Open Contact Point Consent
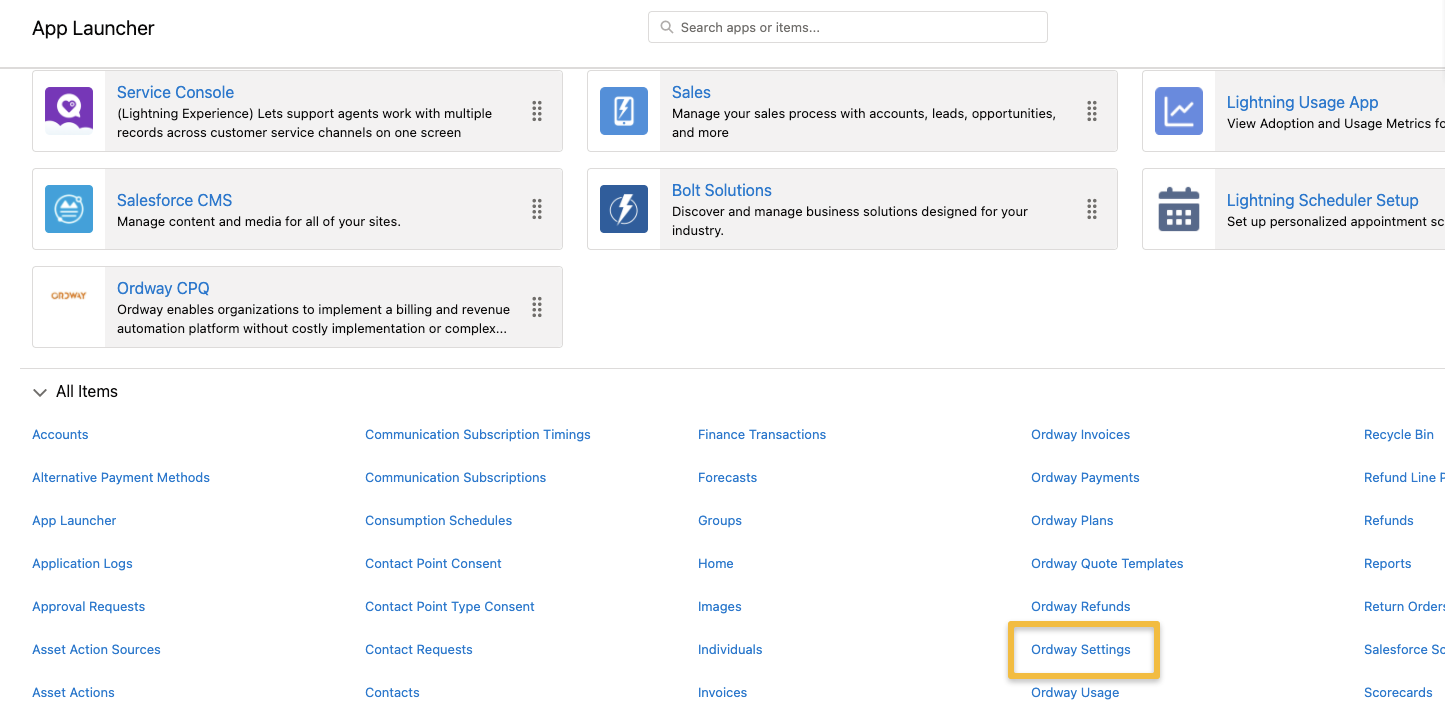The image size is (1445, 722). 433,563
